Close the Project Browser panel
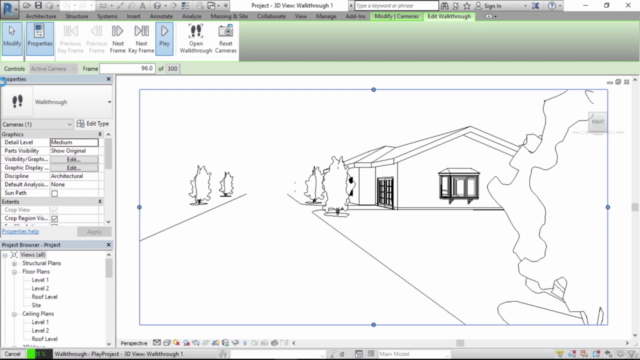 click(x=109, y=245)
